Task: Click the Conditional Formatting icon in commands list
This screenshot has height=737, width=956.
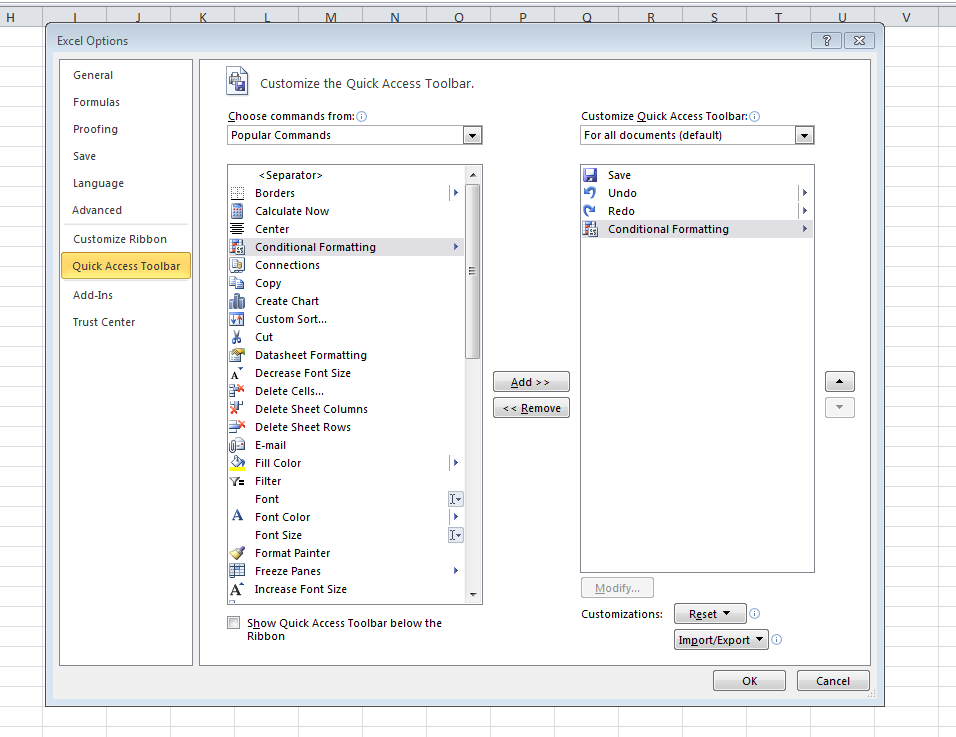Action: [x=237, y=247]
